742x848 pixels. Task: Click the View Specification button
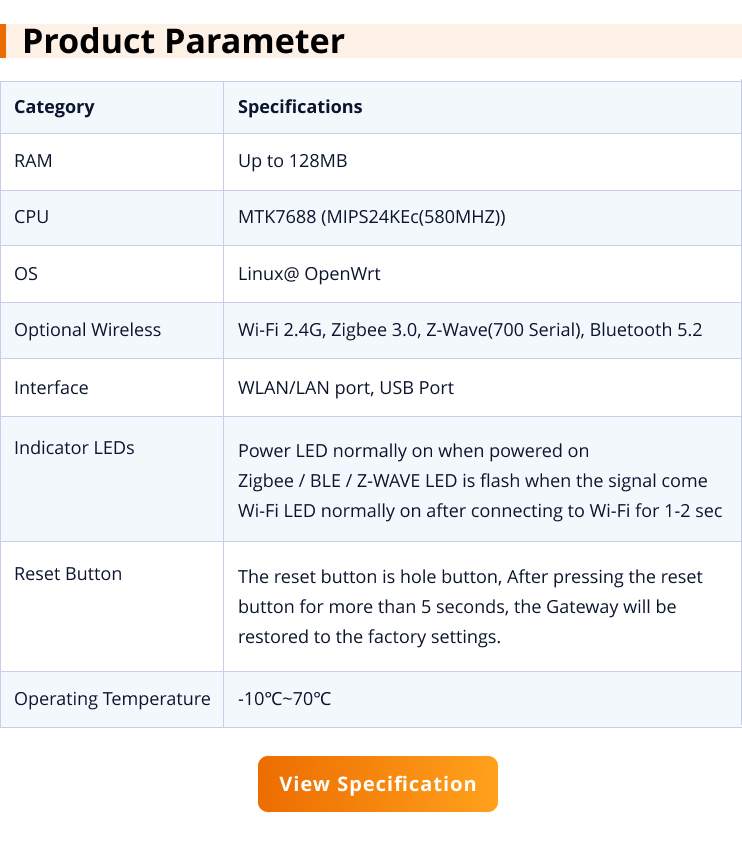377,784
